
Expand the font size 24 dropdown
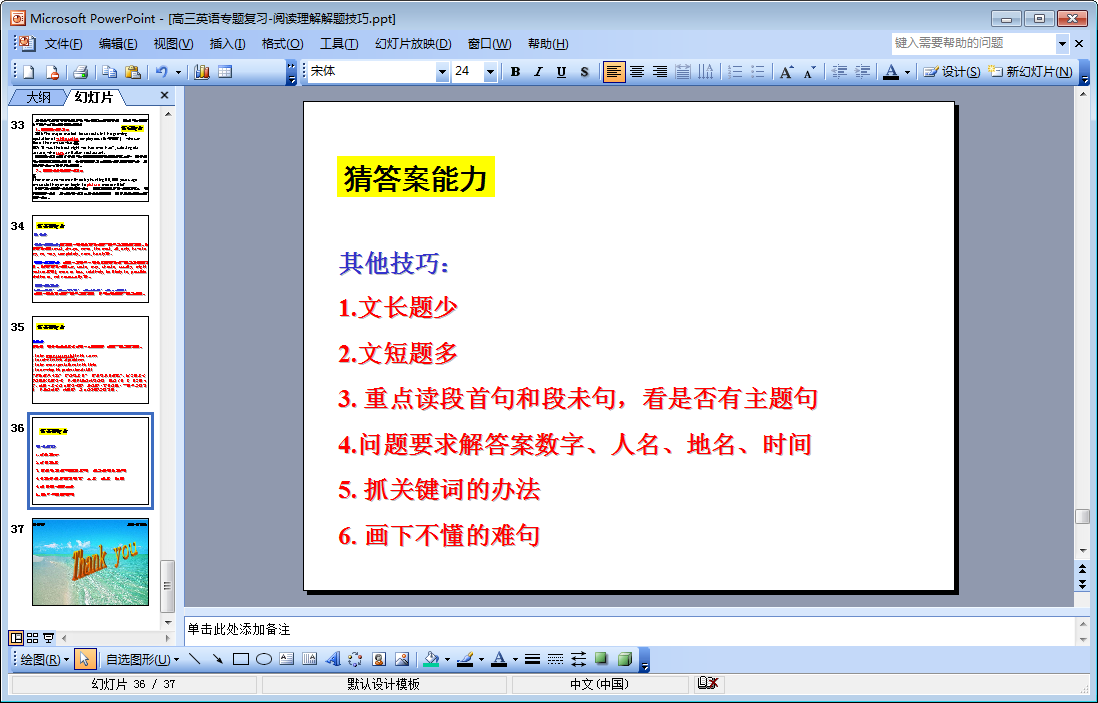coord(490,72)
